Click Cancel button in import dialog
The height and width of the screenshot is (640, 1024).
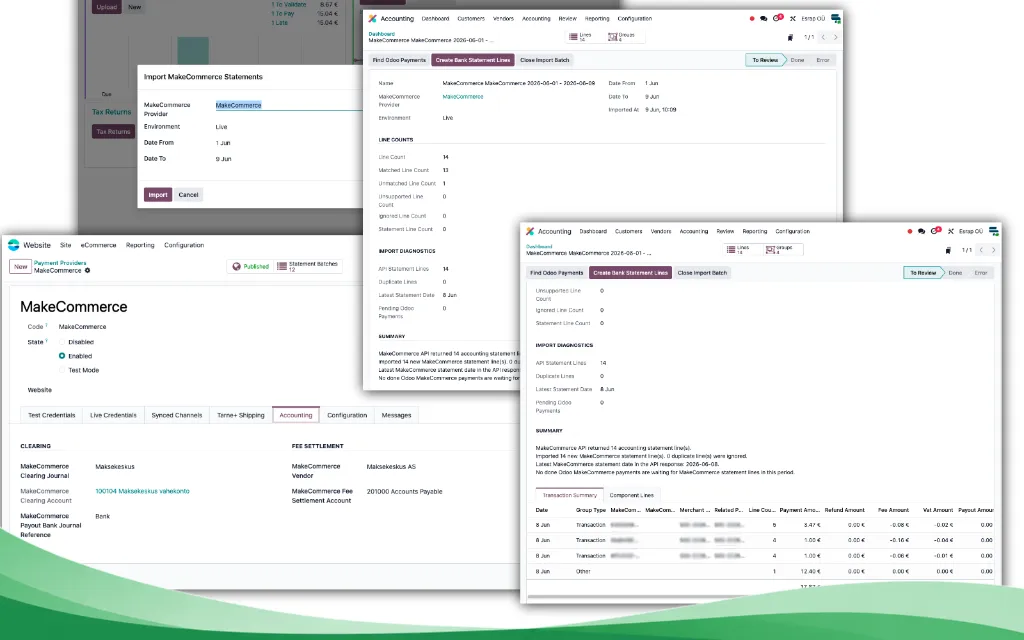click(x=188, y=195)
